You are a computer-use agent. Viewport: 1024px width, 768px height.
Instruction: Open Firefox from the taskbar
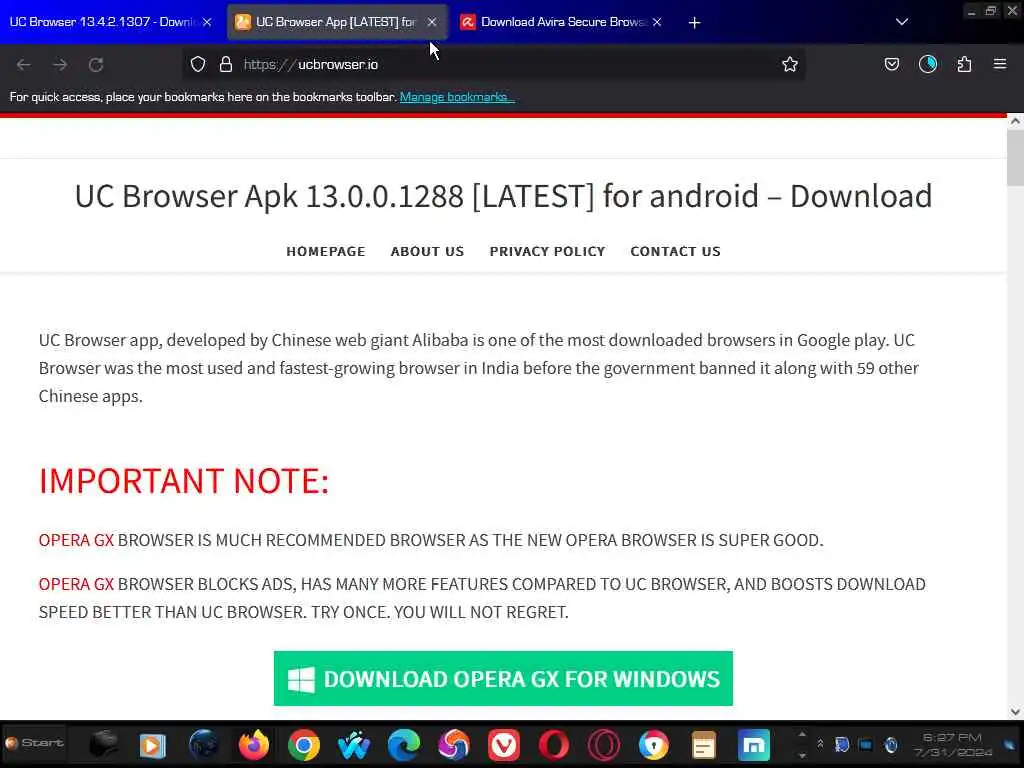[253, 744]
